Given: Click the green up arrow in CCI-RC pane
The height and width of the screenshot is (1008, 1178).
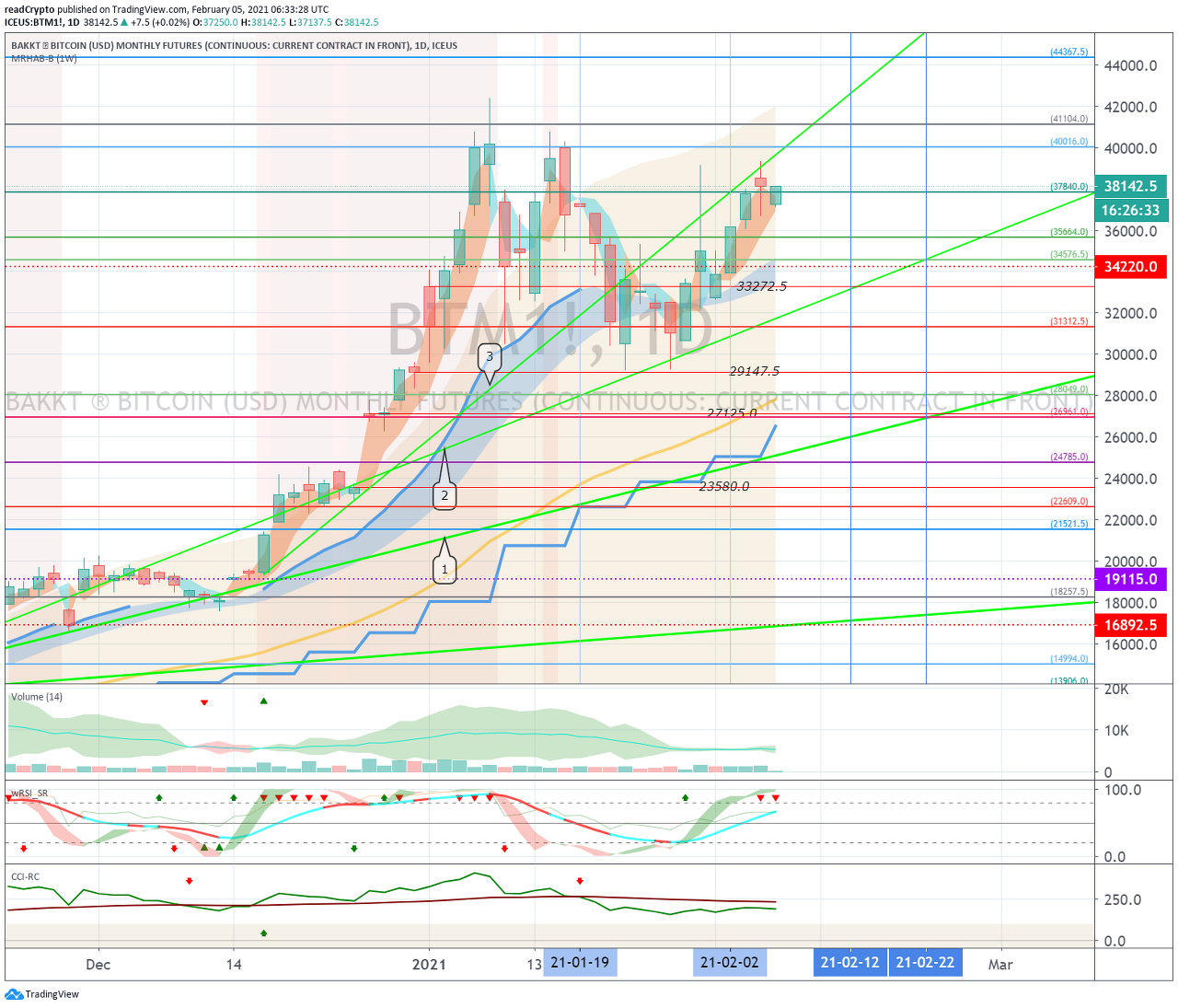Looking at the screenshot, I should click(x=264, y=933).
